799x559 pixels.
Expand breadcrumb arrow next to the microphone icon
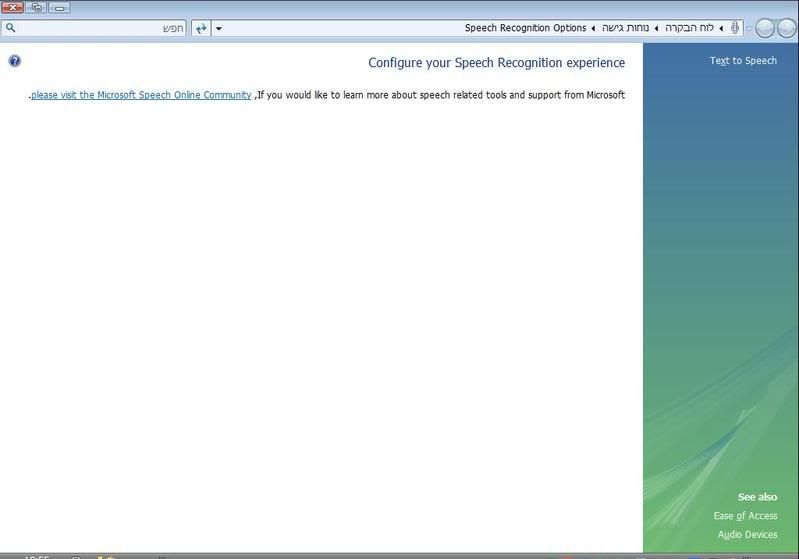(x=721, y=28)
